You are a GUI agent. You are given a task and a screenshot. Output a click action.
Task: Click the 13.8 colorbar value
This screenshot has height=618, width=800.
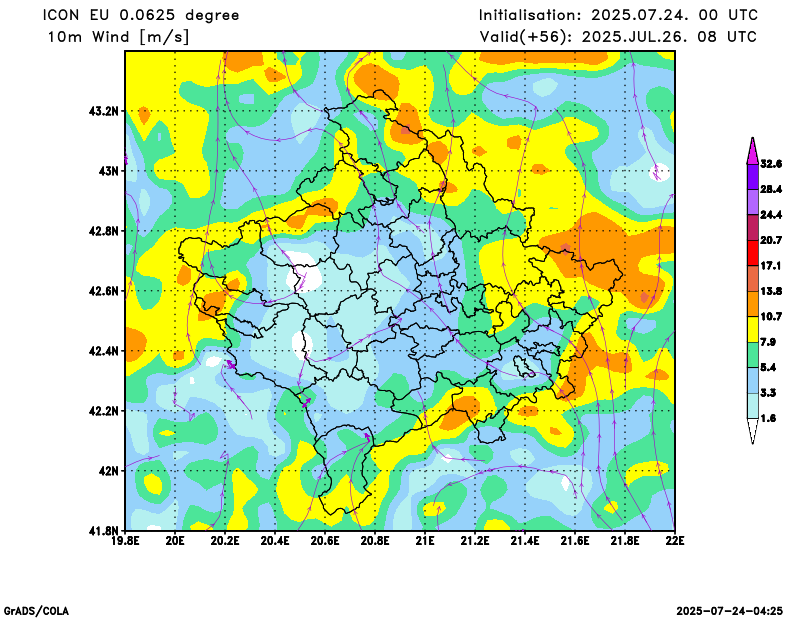point(771,291)
